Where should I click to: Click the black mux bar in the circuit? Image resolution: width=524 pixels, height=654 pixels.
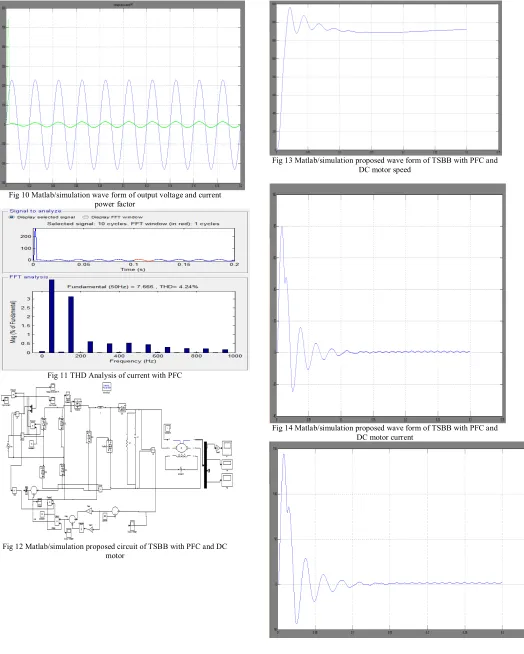pyautogui.click(x=205, y=465)
